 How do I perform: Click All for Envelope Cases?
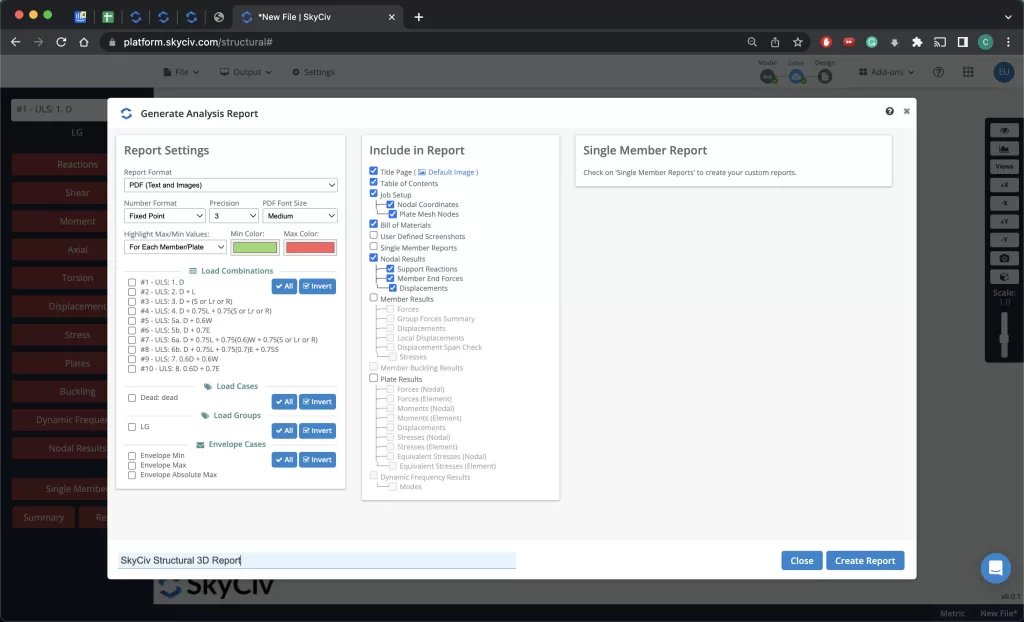tap(284, 460)
